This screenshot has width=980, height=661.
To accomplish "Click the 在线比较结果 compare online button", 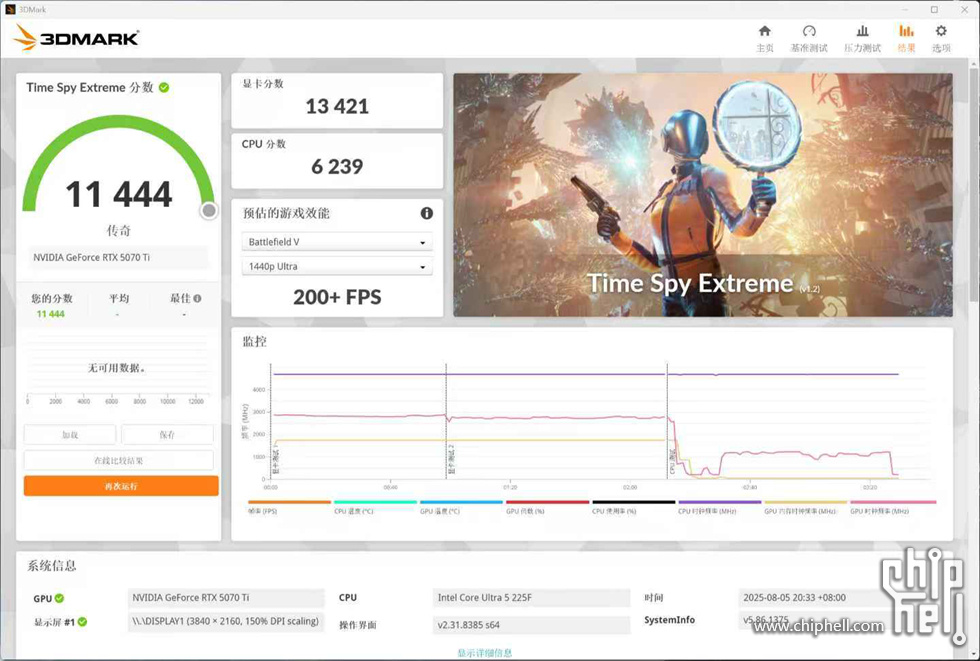I will click(x=119, y=460).
